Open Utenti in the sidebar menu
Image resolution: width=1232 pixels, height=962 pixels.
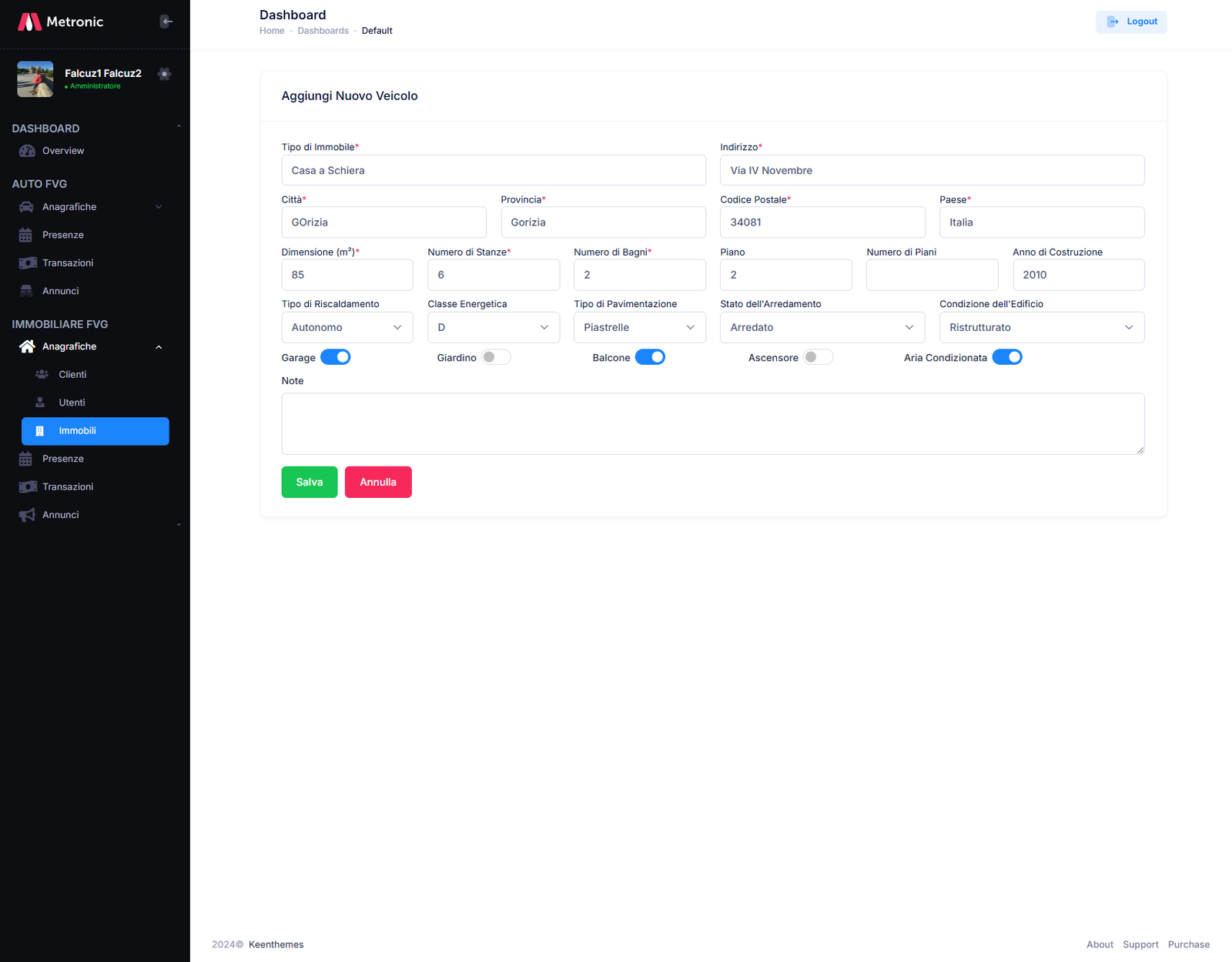point(72,403)
